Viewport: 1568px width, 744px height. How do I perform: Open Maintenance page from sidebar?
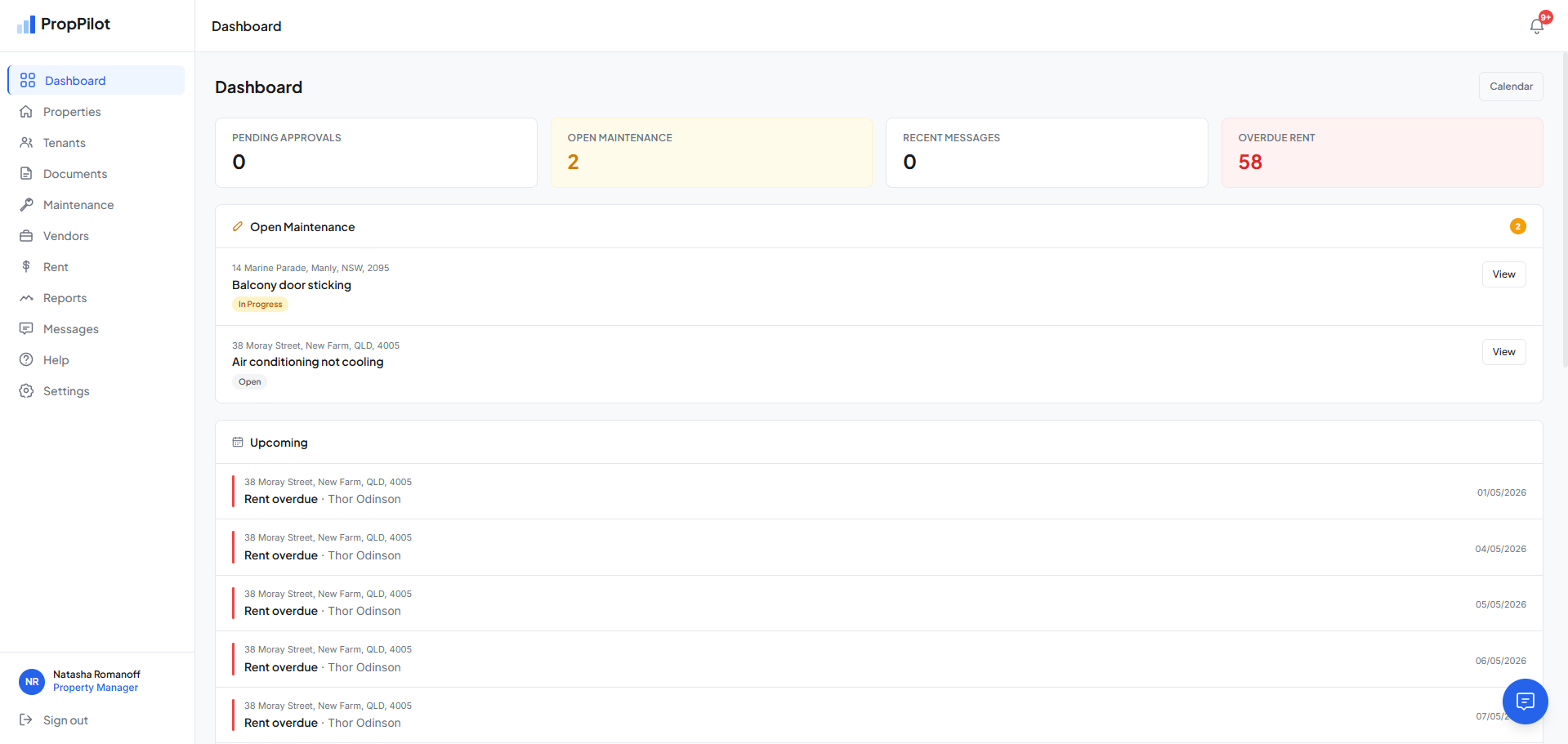[96, 204]
